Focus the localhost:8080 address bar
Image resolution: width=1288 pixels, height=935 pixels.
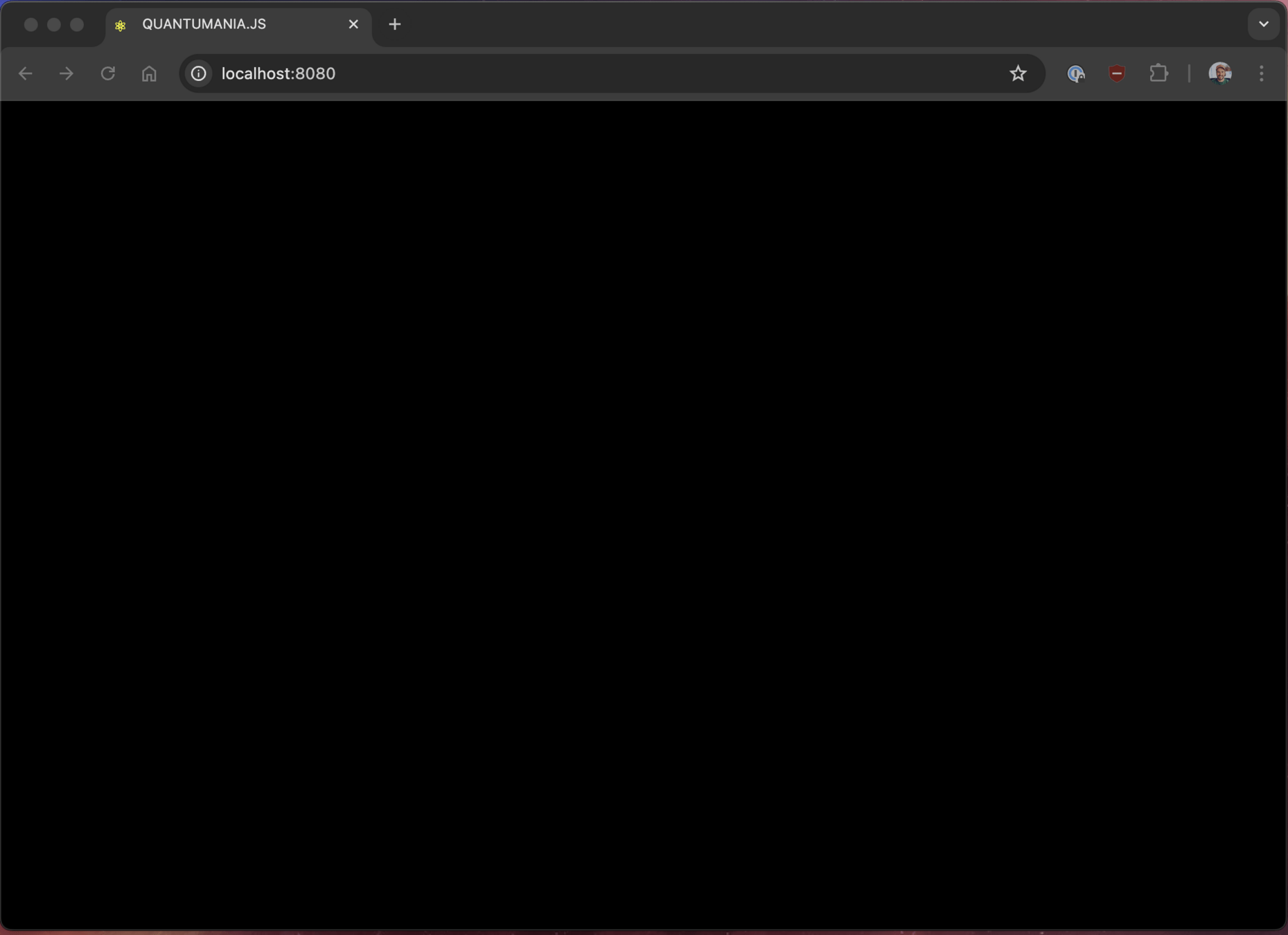coord(611,73)
